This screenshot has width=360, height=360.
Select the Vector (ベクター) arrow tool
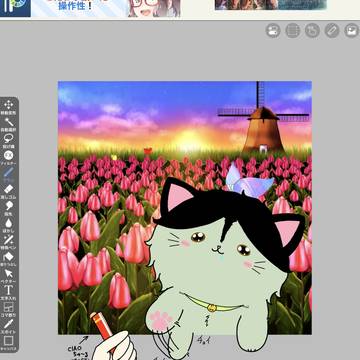click(x=8, y=276)
